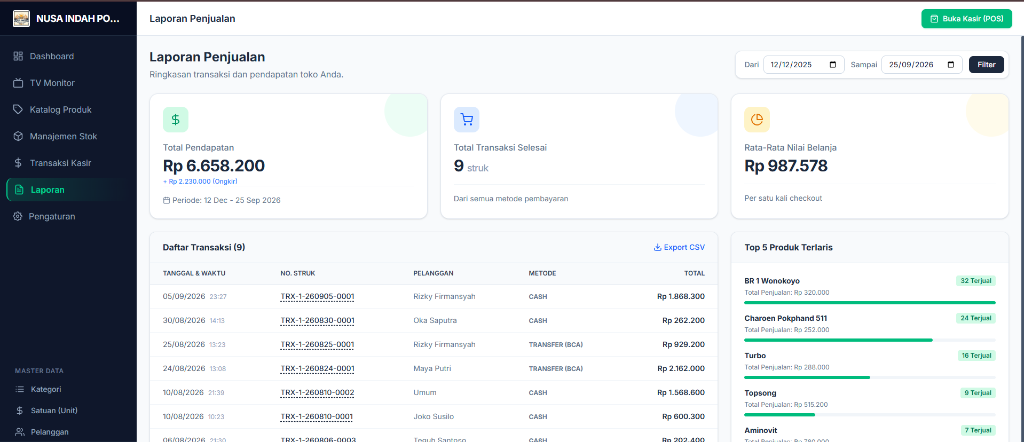Click the Topsong product progress bar

(x=870, y=415)
